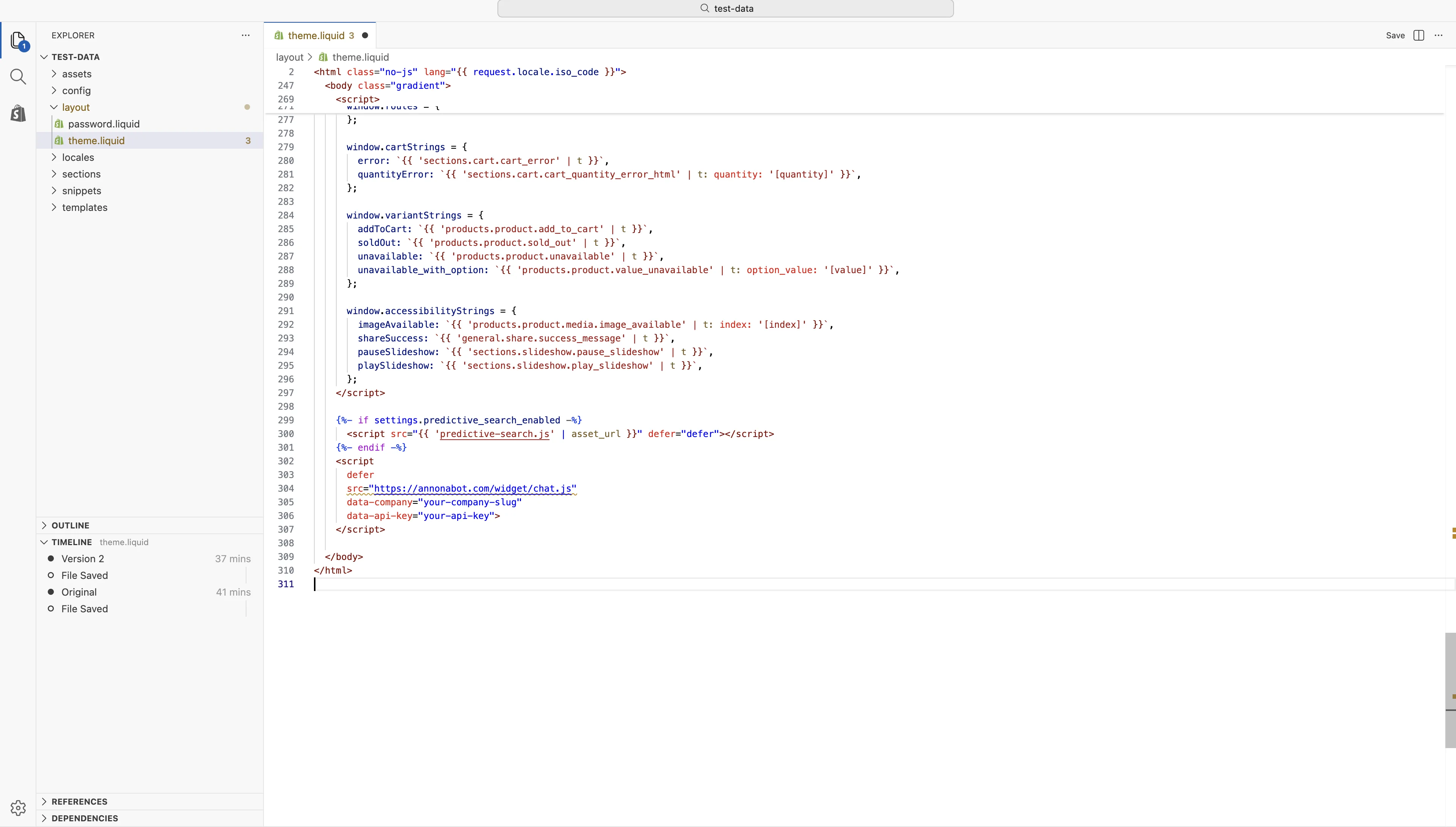Click line number 299

(x=286, y=420)
